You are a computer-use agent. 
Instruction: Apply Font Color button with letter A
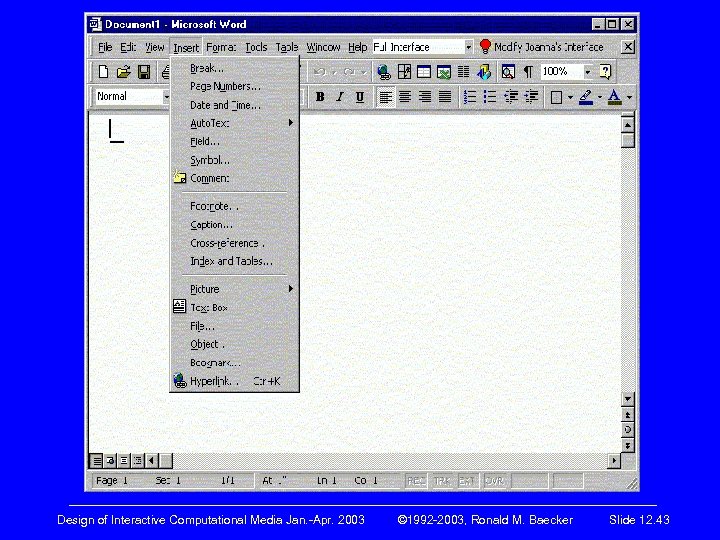(x=614, y=97)
